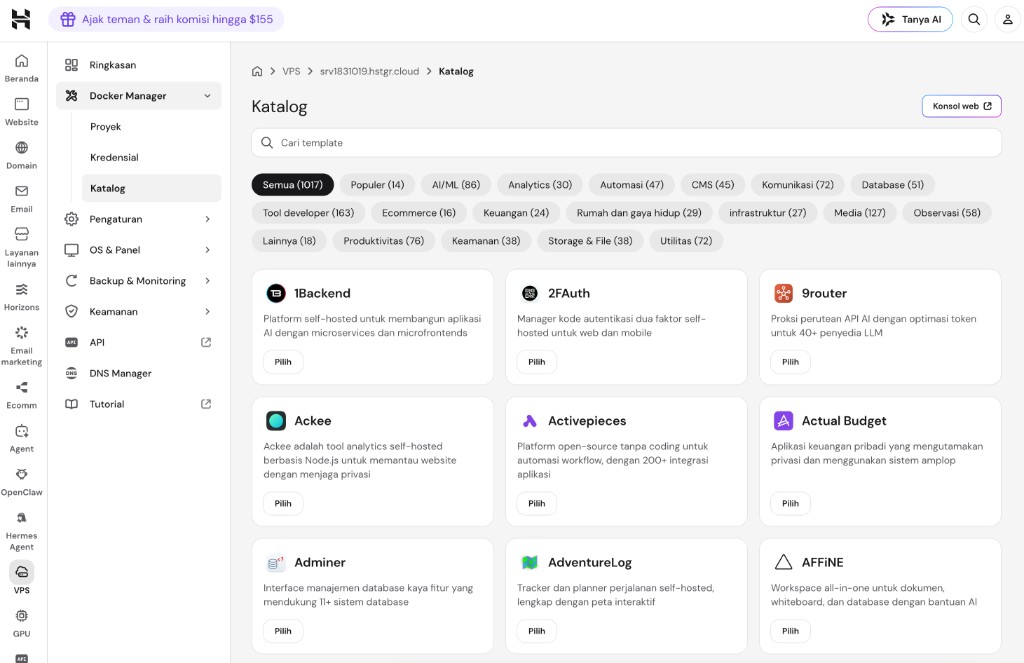Open Website section in left rail

pyautogui.click(x=22, y=112)
